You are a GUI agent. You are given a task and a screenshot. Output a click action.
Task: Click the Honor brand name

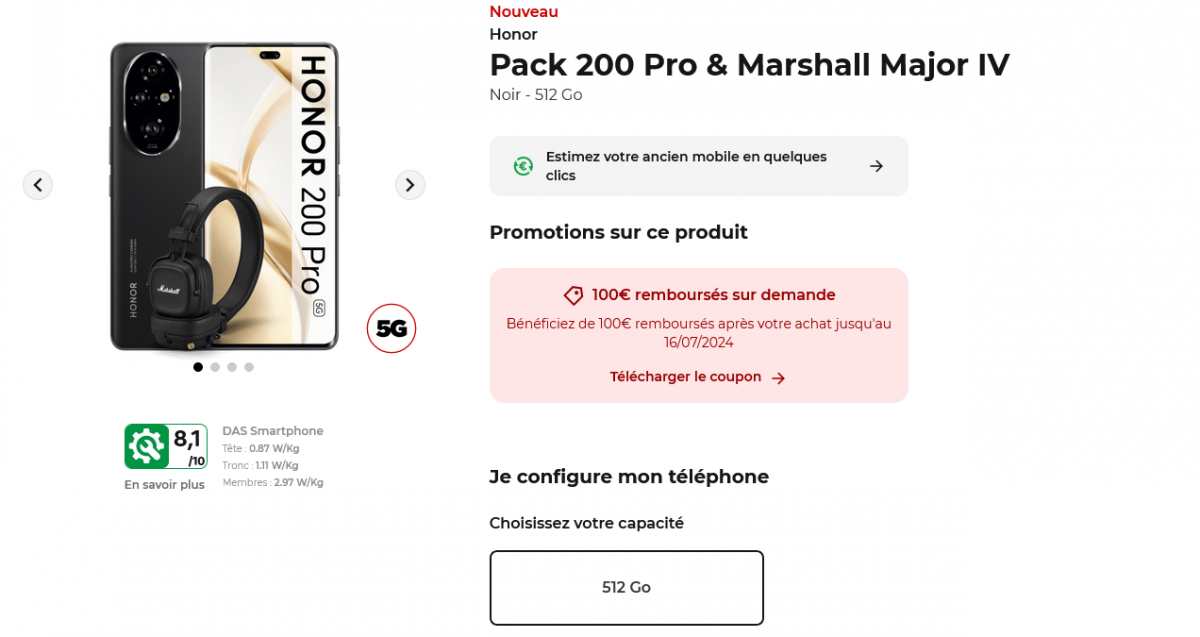[x=513, y=34]
